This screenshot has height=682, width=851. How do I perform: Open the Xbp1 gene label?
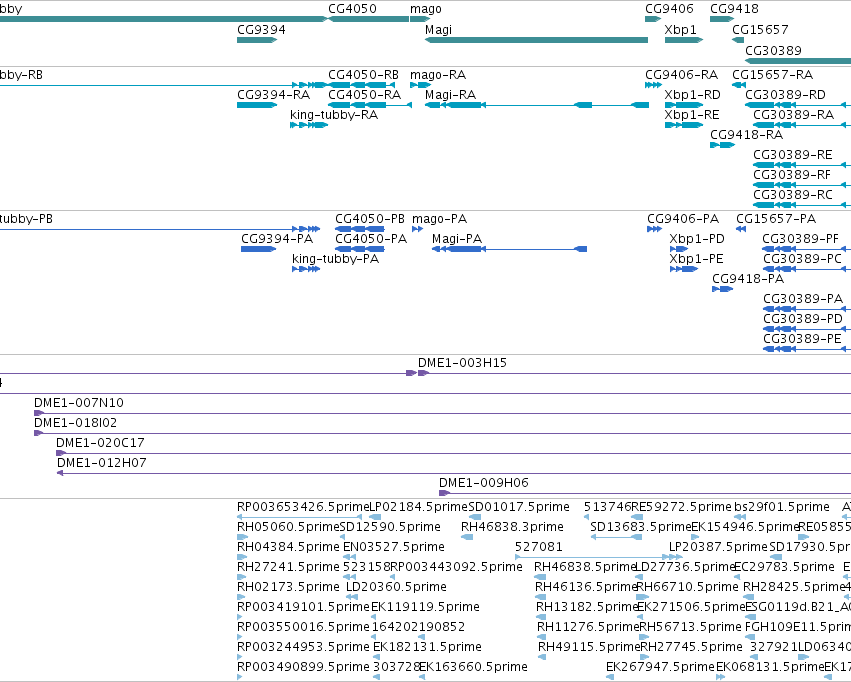tap(681, 30)
